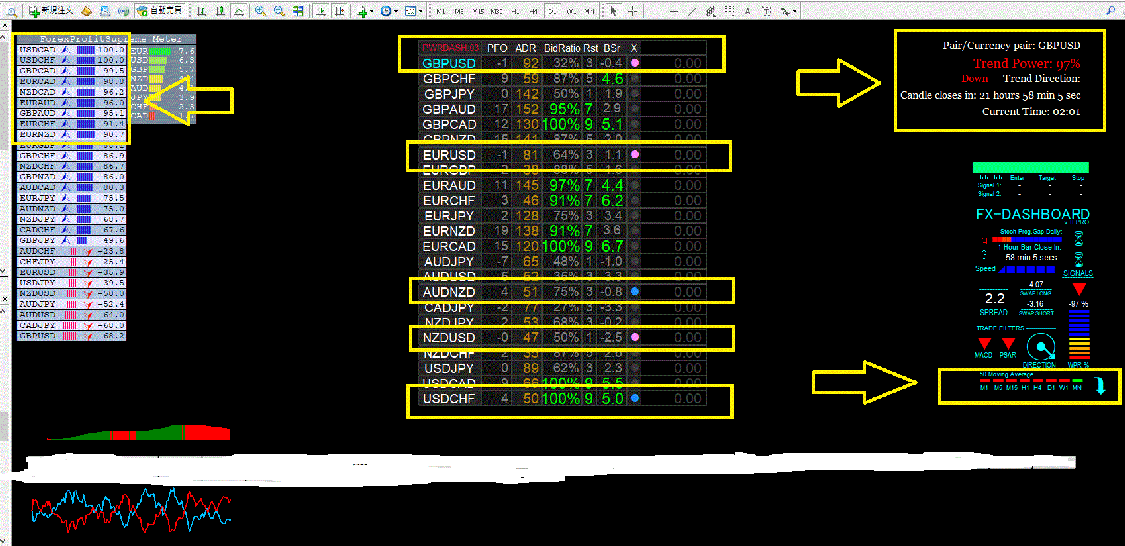
Task: Select the W1 timeframe in toolbar
Action: (571, 11)
